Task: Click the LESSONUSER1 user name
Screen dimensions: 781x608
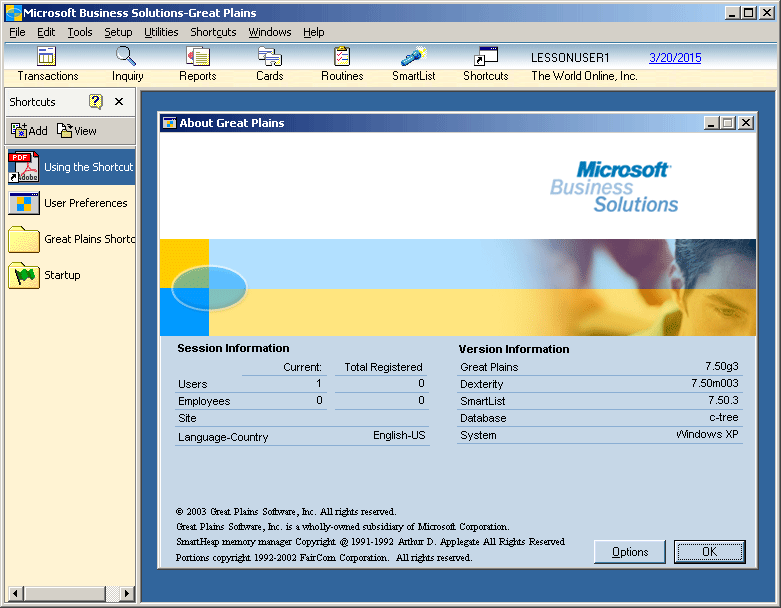Action: click(570, 58)
